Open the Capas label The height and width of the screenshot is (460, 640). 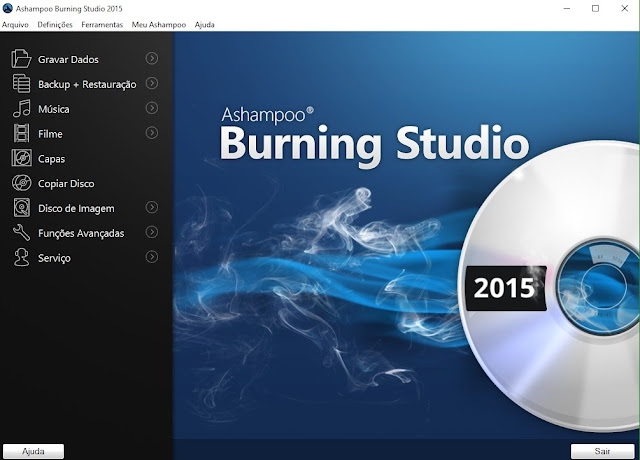pyautogui.click(x=51, y=159)
